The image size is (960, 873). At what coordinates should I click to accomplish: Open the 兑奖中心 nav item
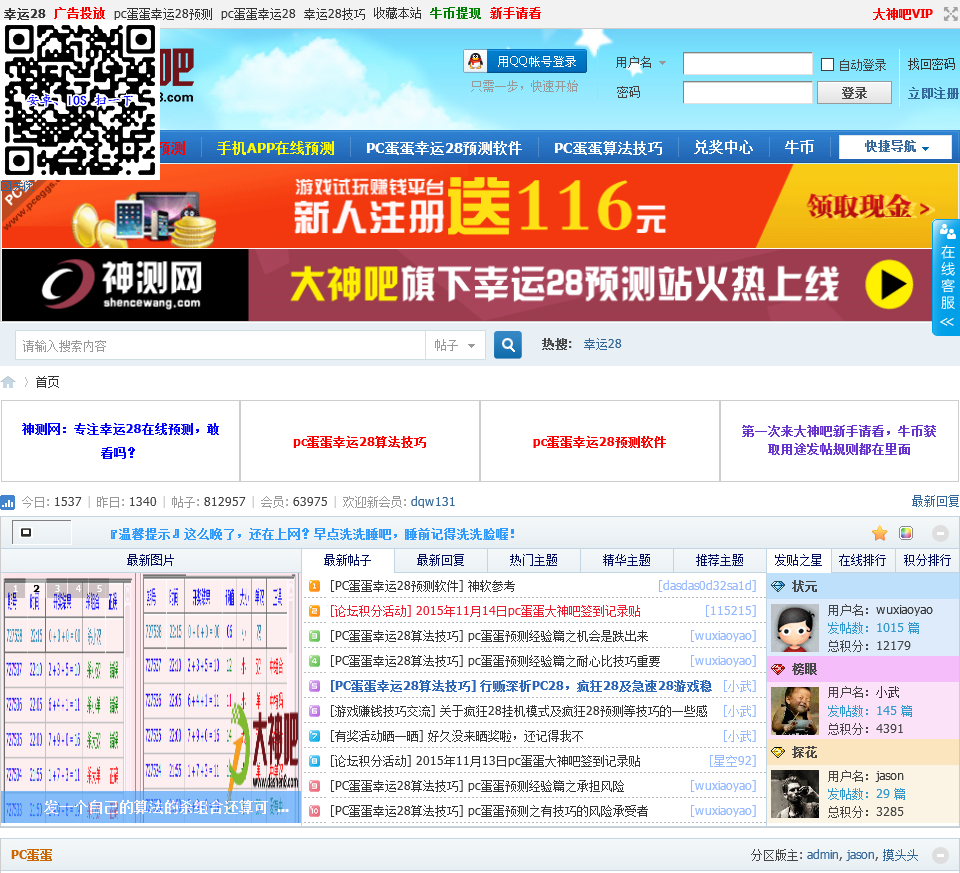click(x=723, y=148)
